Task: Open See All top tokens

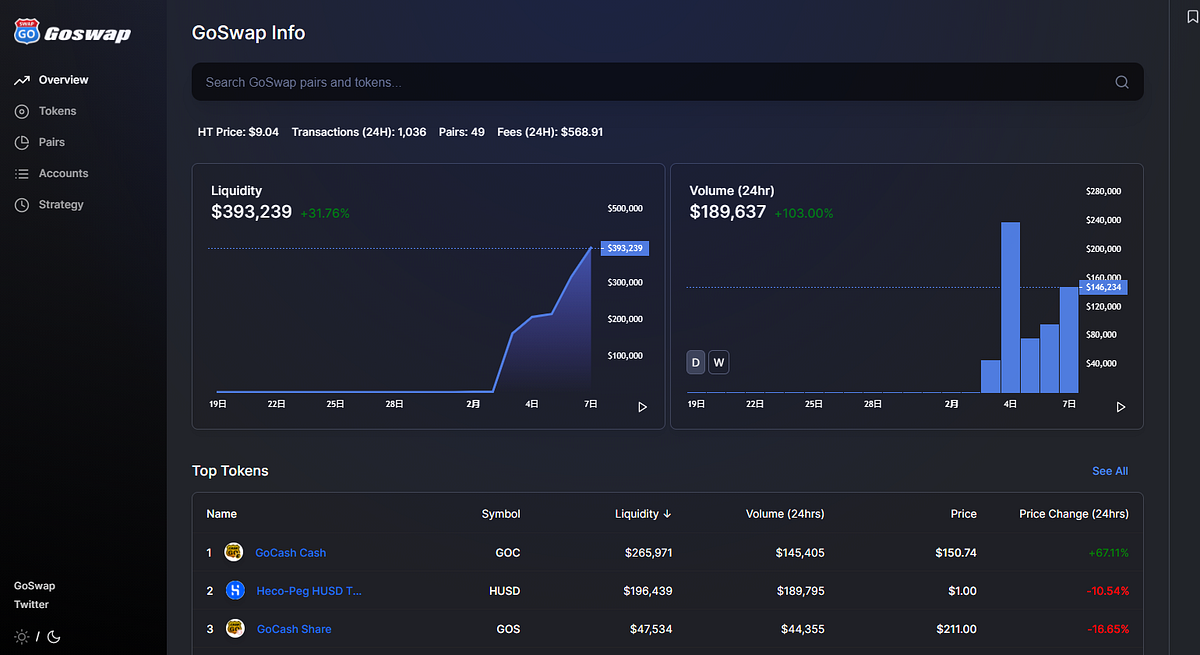Action: (x=1110, y=471)
